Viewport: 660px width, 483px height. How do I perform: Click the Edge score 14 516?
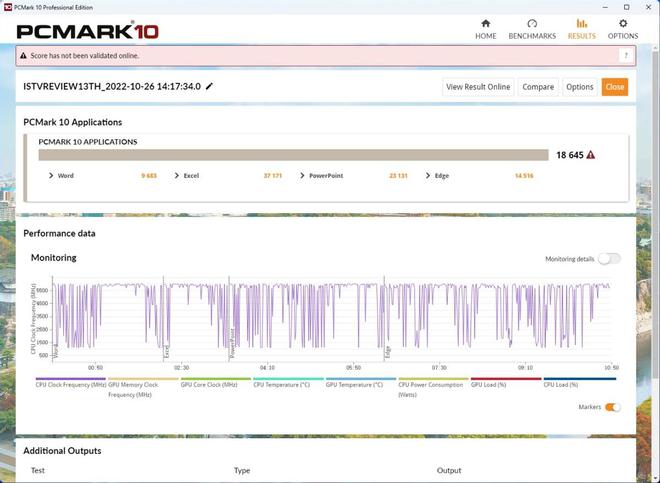[x=524, y=176]
